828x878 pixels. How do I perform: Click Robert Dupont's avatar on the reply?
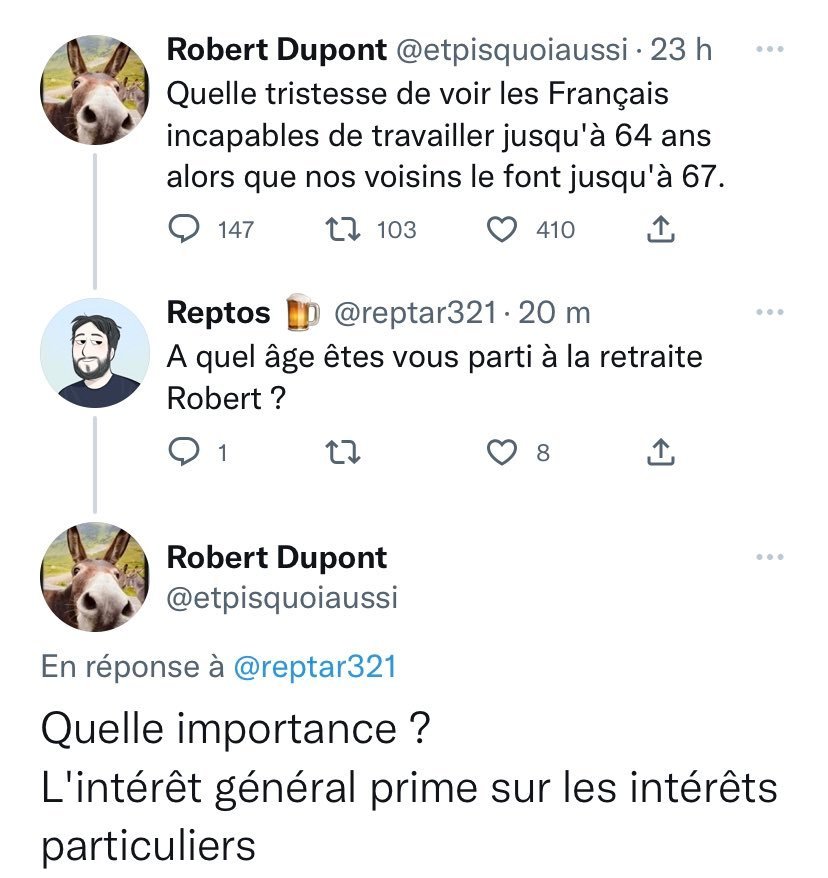[x=94, y=577]
